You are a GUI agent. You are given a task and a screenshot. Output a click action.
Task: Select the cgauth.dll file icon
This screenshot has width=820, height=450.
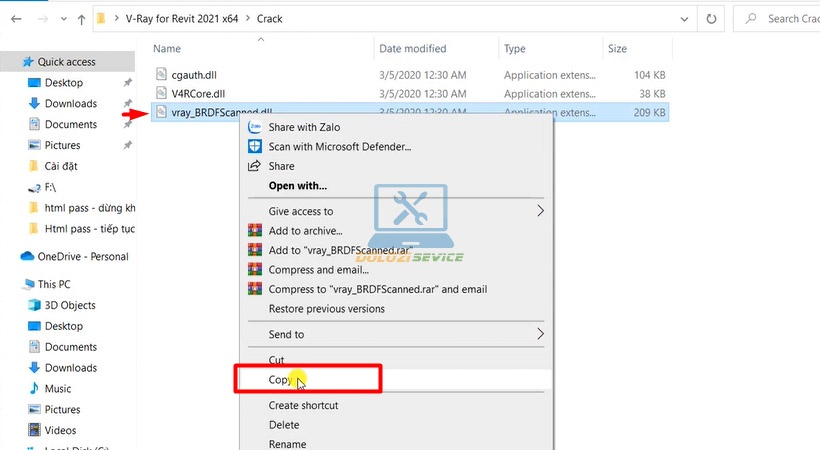(x=162, y=74)
